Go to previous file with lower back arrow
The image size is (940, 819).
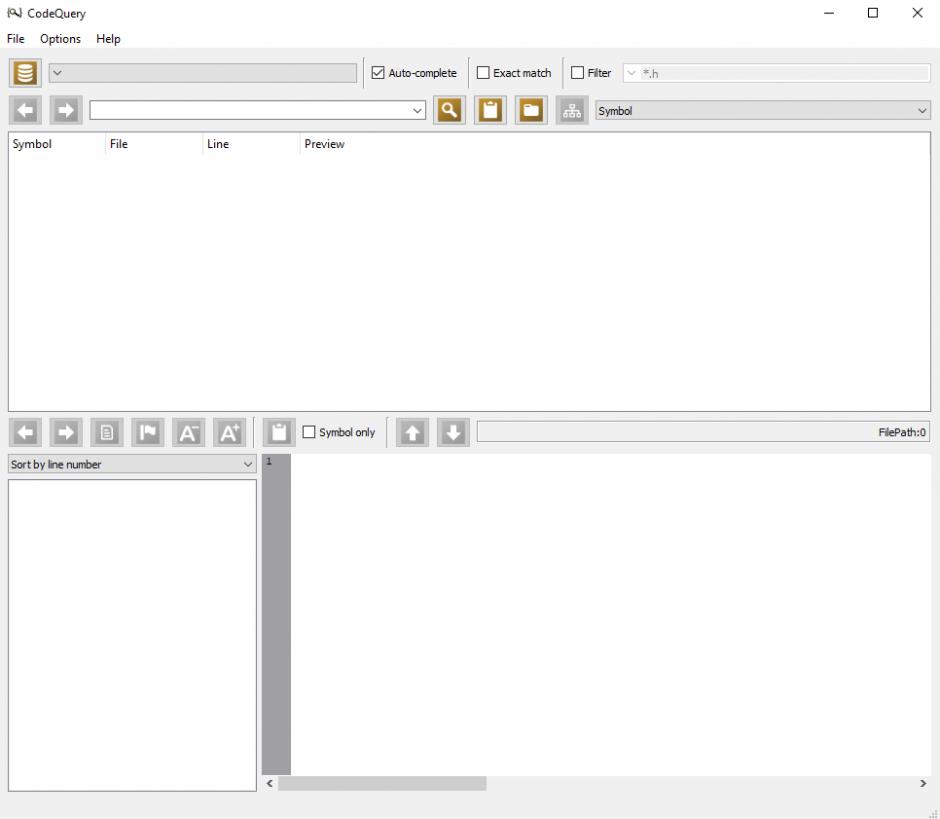click(25, 432)
